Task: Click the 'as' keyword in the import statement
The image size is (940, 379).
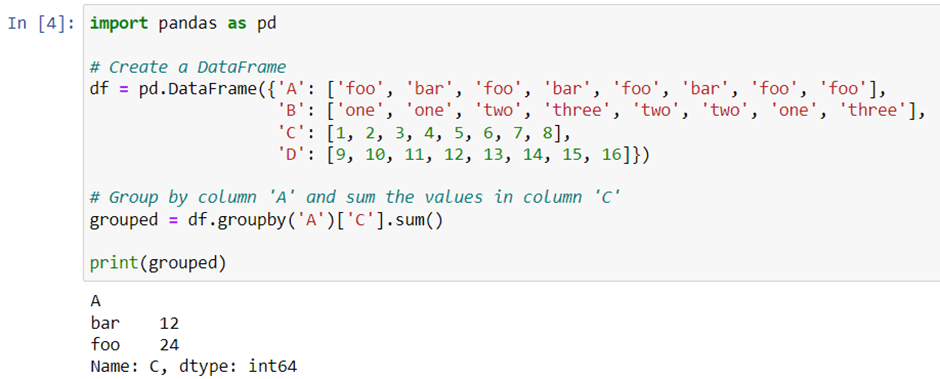Action: tap(239, 25)
